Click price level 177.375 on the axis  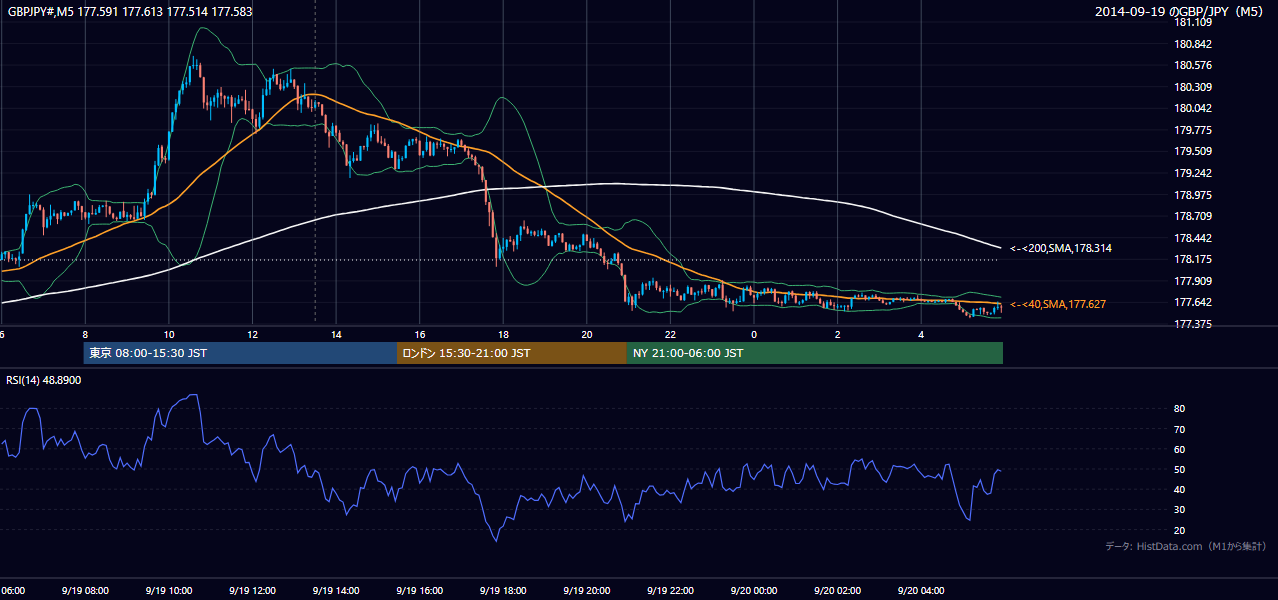[x=1193, y=324]
